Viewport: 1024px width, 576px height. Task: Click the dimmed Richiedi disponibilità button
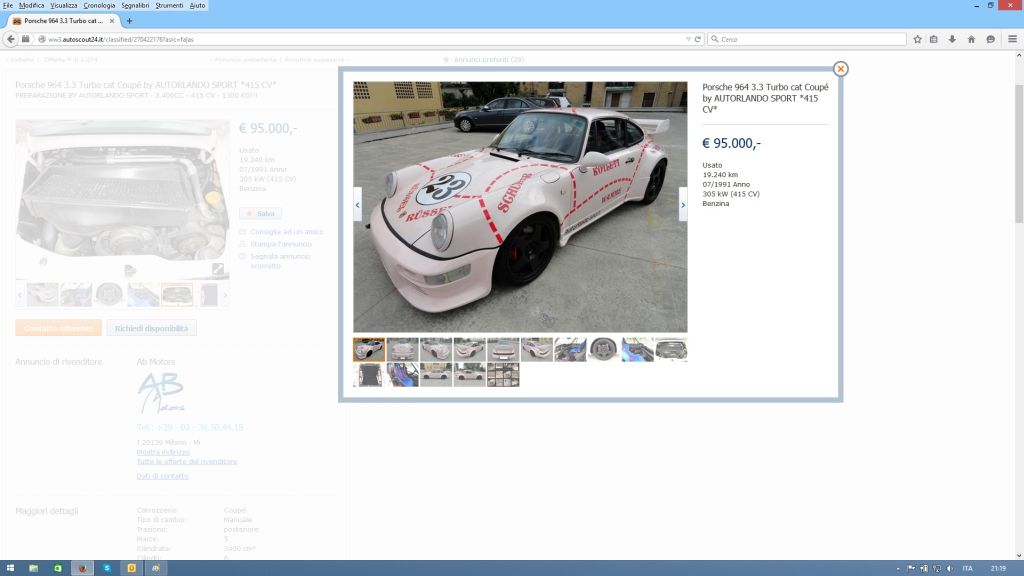coord(152,328)
